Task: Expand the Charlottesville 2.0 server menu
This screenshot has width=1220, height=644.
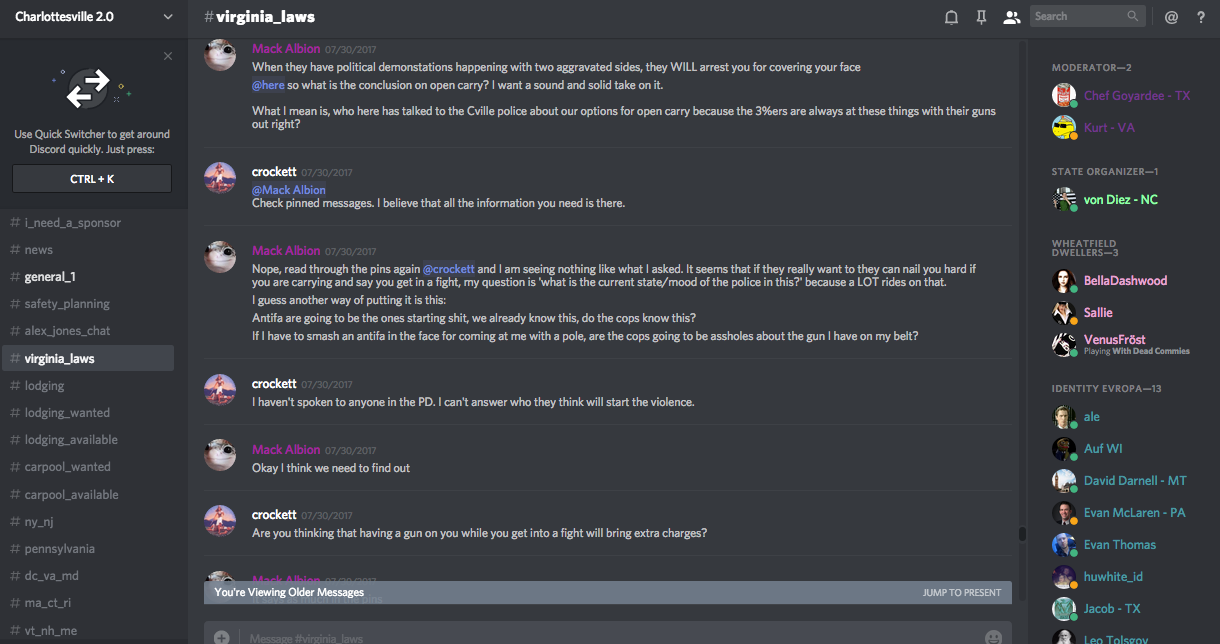Action: pos(167,16)
